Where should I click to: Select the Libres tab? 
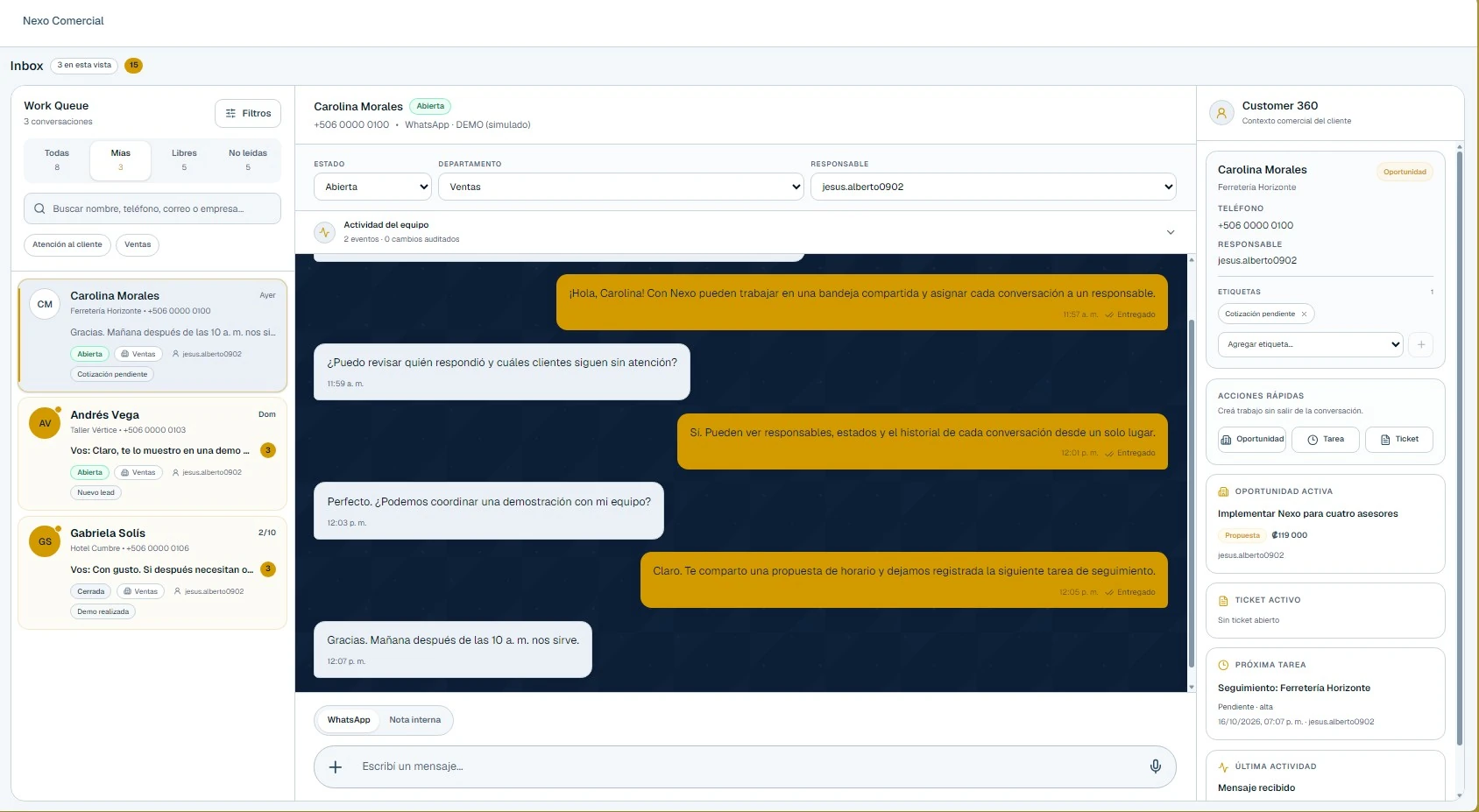[x=184, y=159]
